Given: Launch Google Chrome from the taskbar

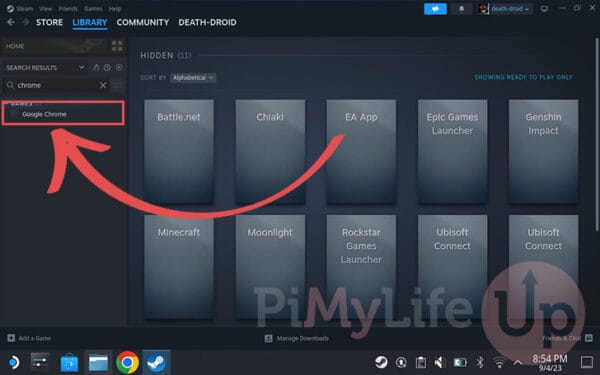Looking at the screenshot, I should (127, 362).
